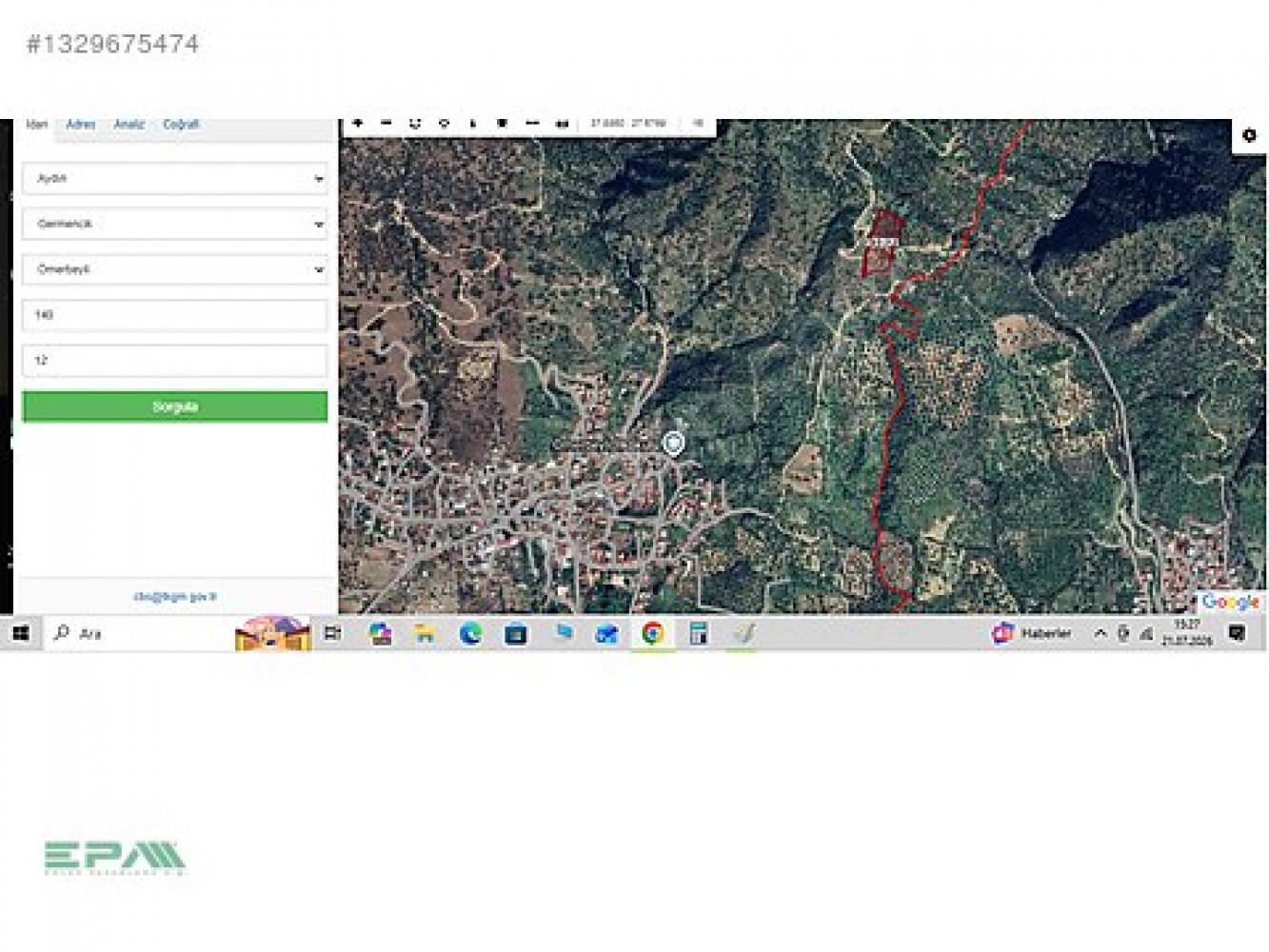Viewport: 1269px width, 952px height.
Task: Switch to the Coğrafi tab
Action: [181, 124]
